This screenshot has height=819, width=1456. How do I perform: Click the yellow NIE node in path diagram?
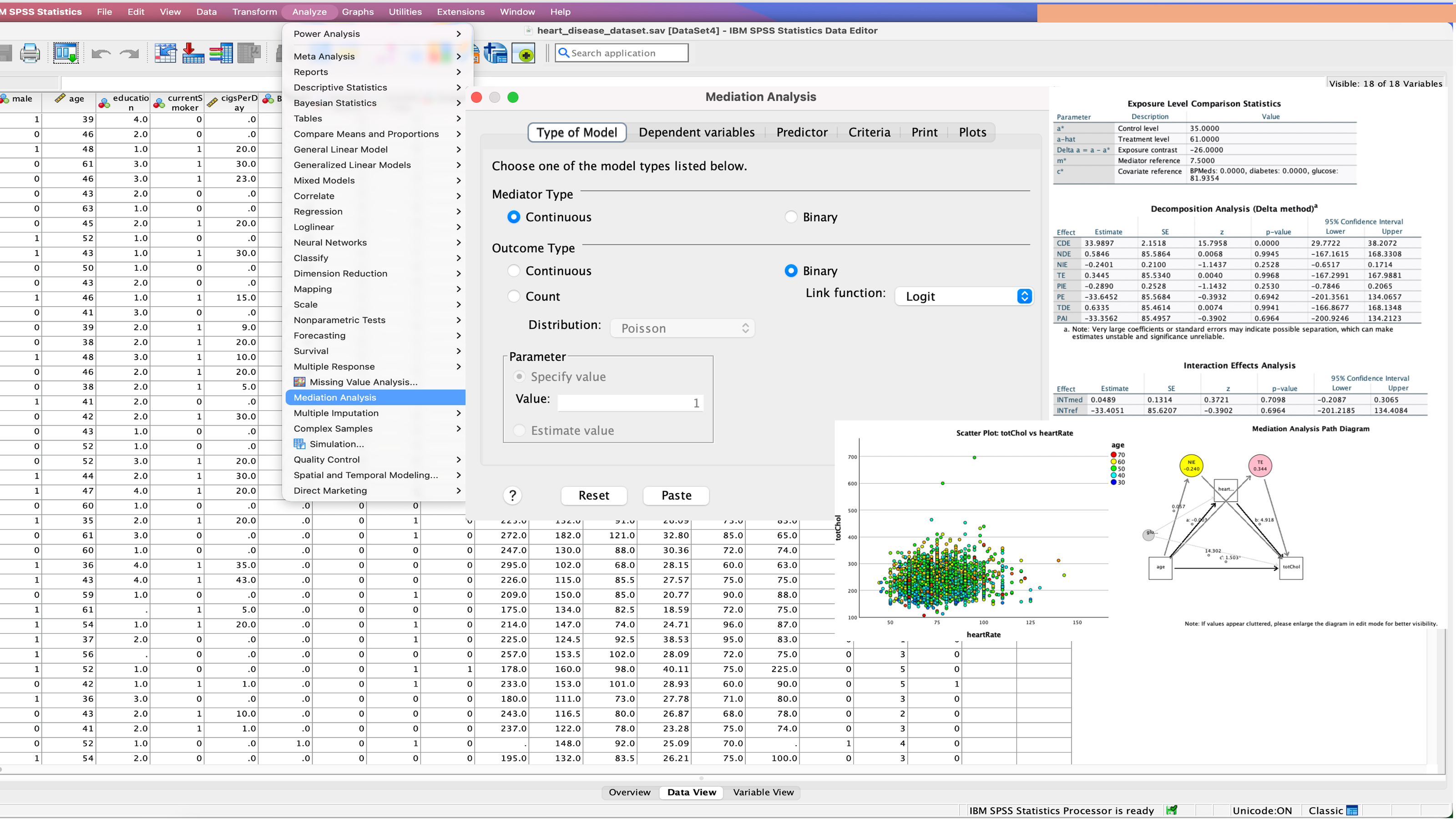point(1191,466)
